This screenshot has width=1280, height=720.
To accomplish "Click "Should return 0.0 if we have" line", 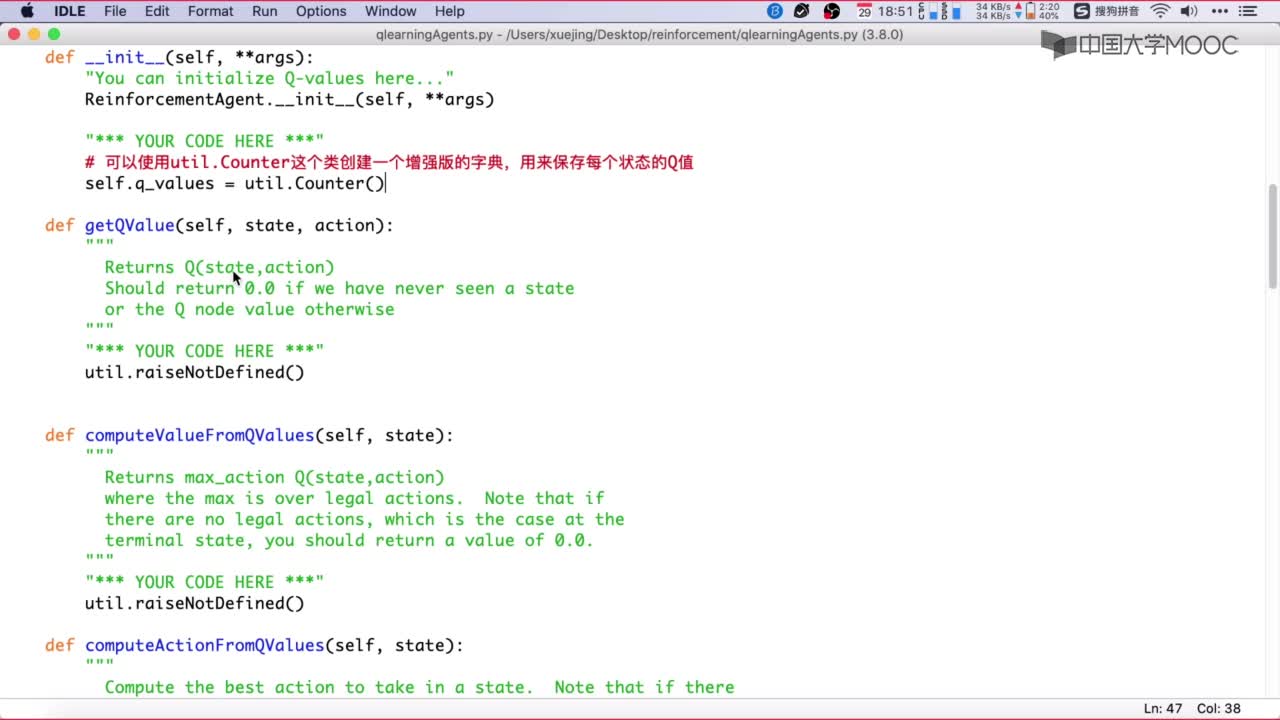I will click(x=339, y=288).
